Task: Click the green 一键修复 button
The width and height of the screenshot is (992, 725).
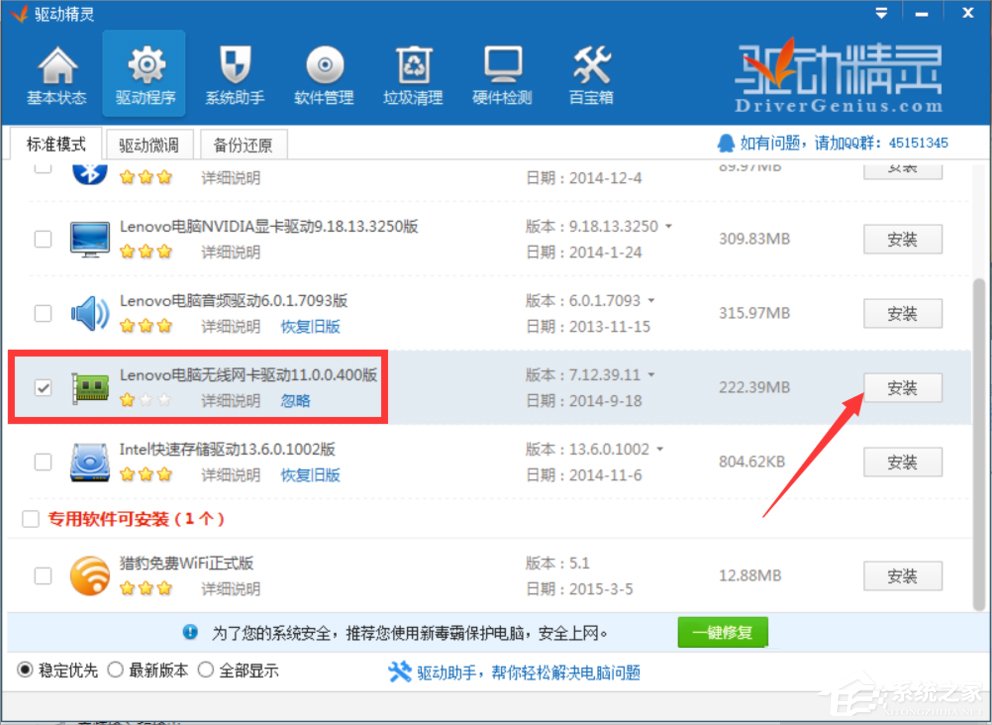Action: [722, 631]
